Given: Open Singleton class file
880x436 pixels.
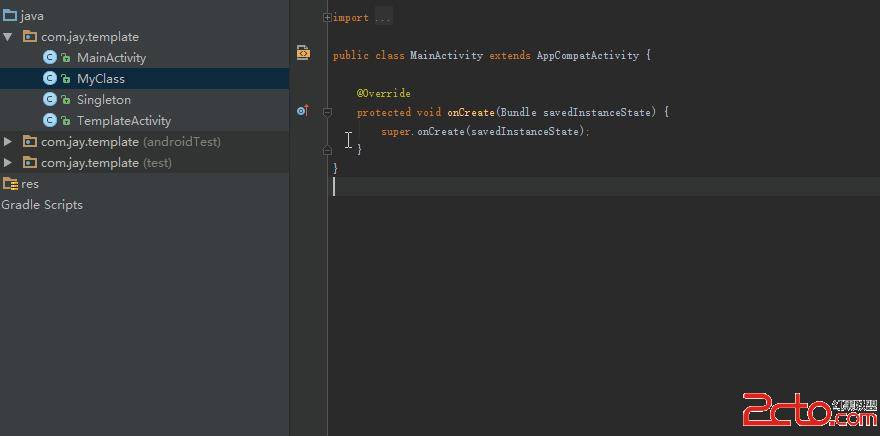Looking at the screenshot, I should pos(104,100).
